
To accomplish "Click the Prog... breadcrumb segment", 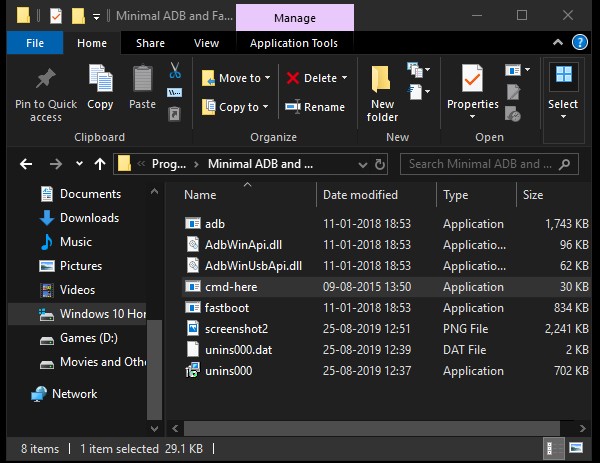I will pos(169,164).
